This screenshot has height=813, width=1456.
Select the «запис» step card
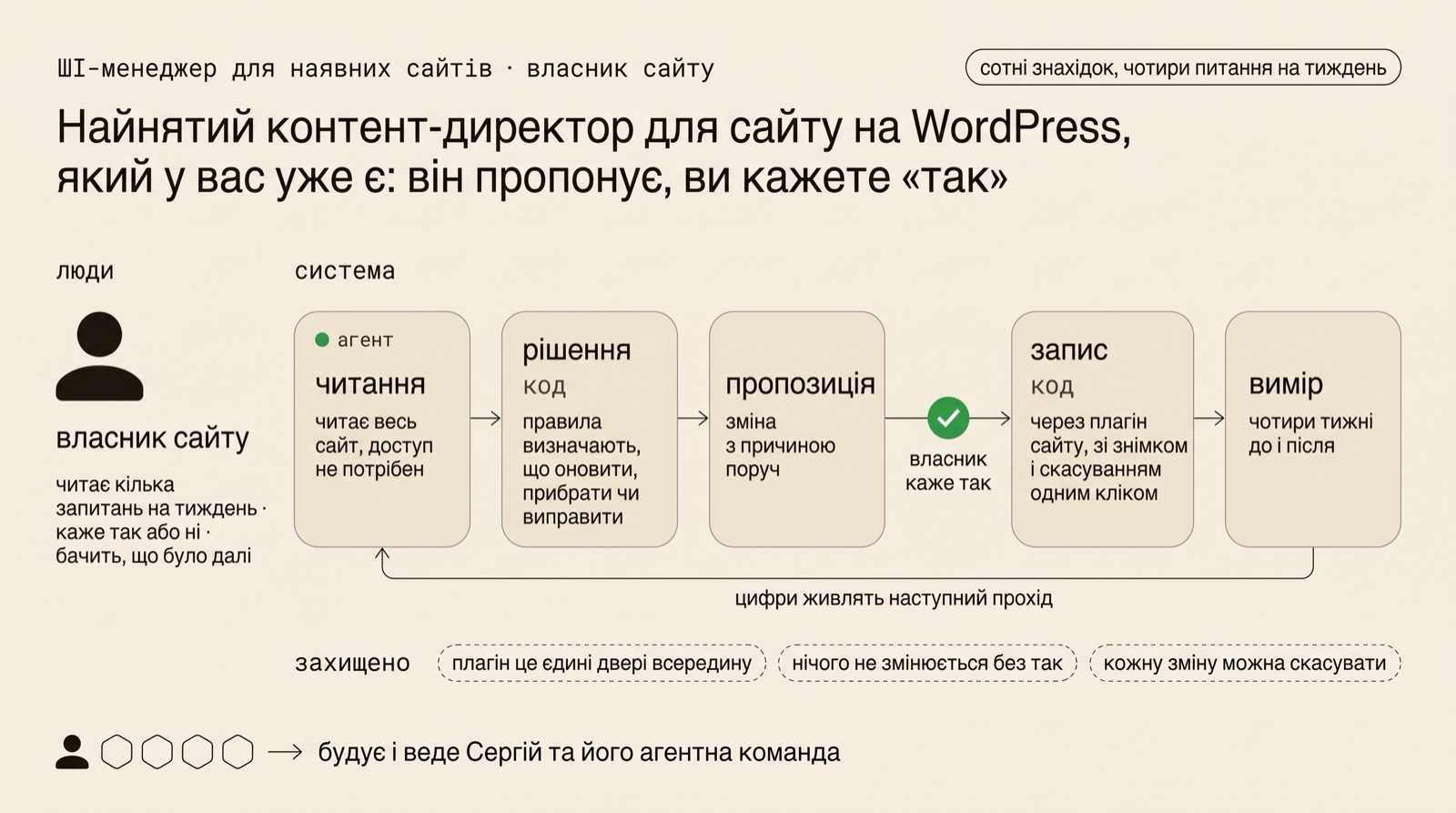coord(1102,429)
